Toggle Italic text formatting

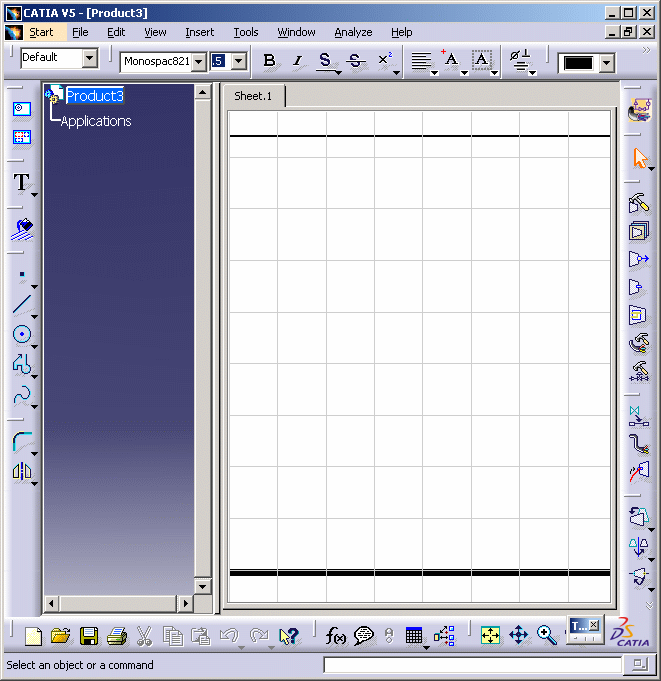coord(297,61)
